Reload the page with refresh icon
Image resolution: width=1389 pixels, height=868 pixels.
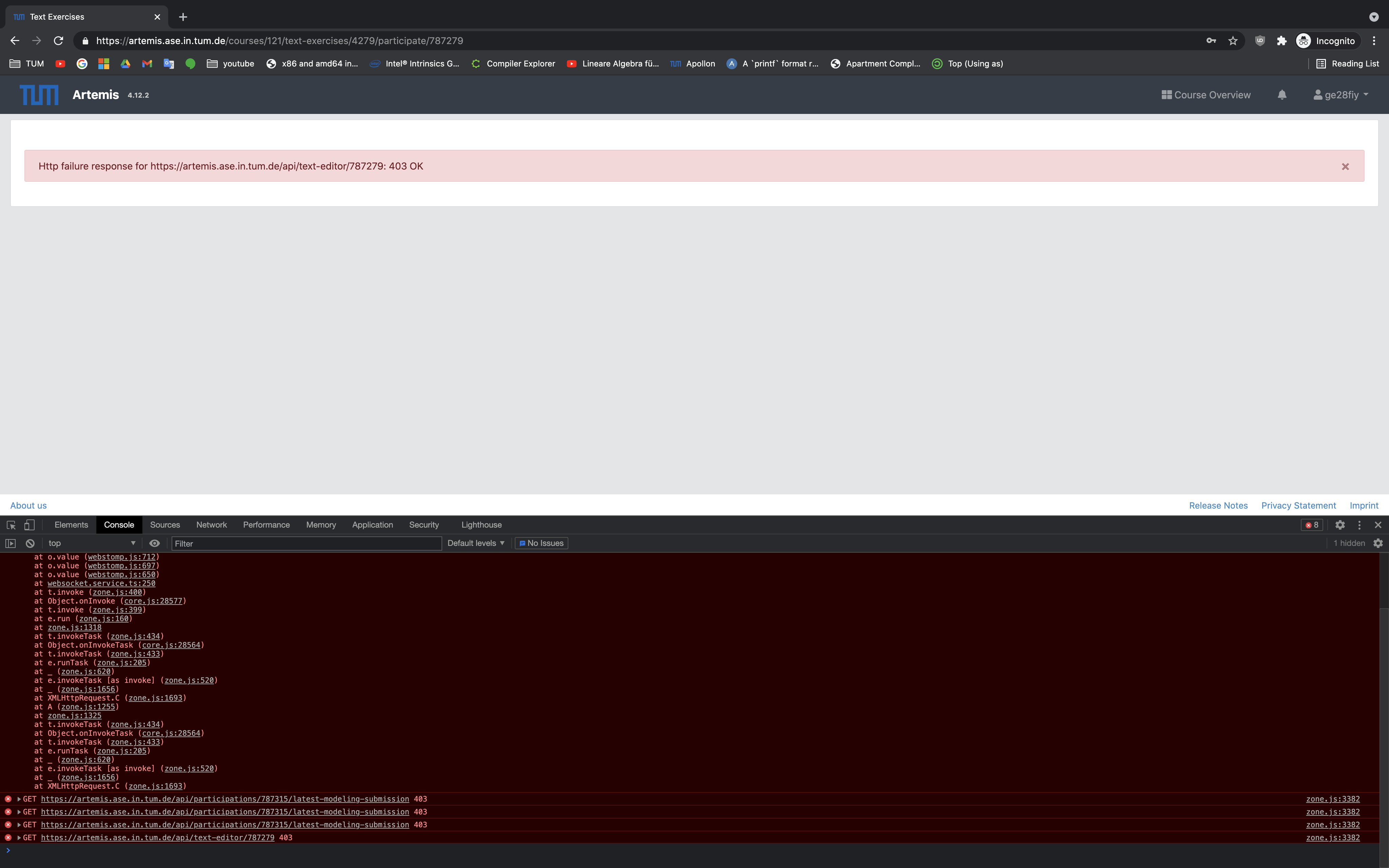[x=59, y=41]
